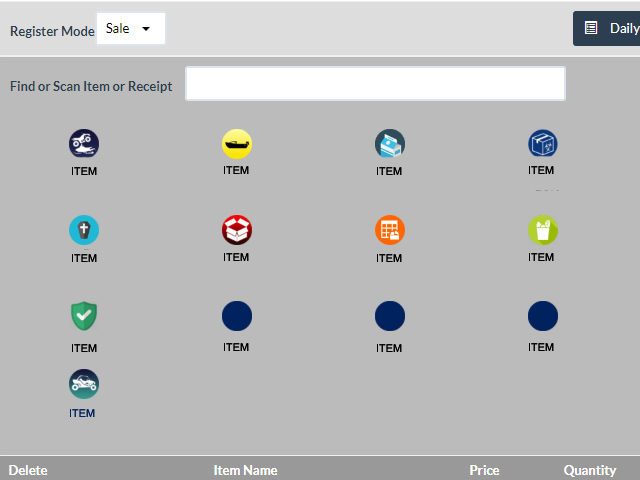This screenshot has height=480, width=640.
Task: Click the Find or Scan Item or Receipt label
Action: [91, 86]
